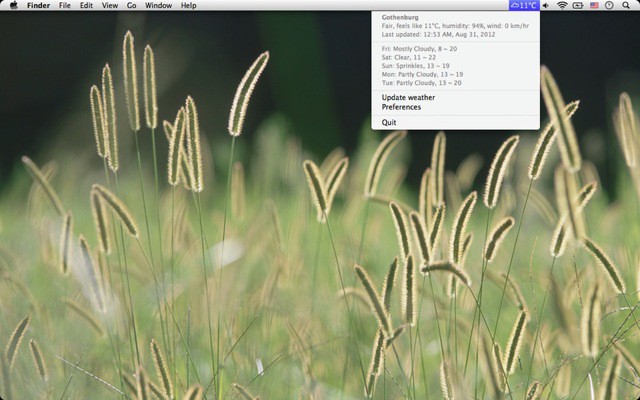Click the Gothenburg location header
The height and width of the screenshot is (400, 640).
400,17
